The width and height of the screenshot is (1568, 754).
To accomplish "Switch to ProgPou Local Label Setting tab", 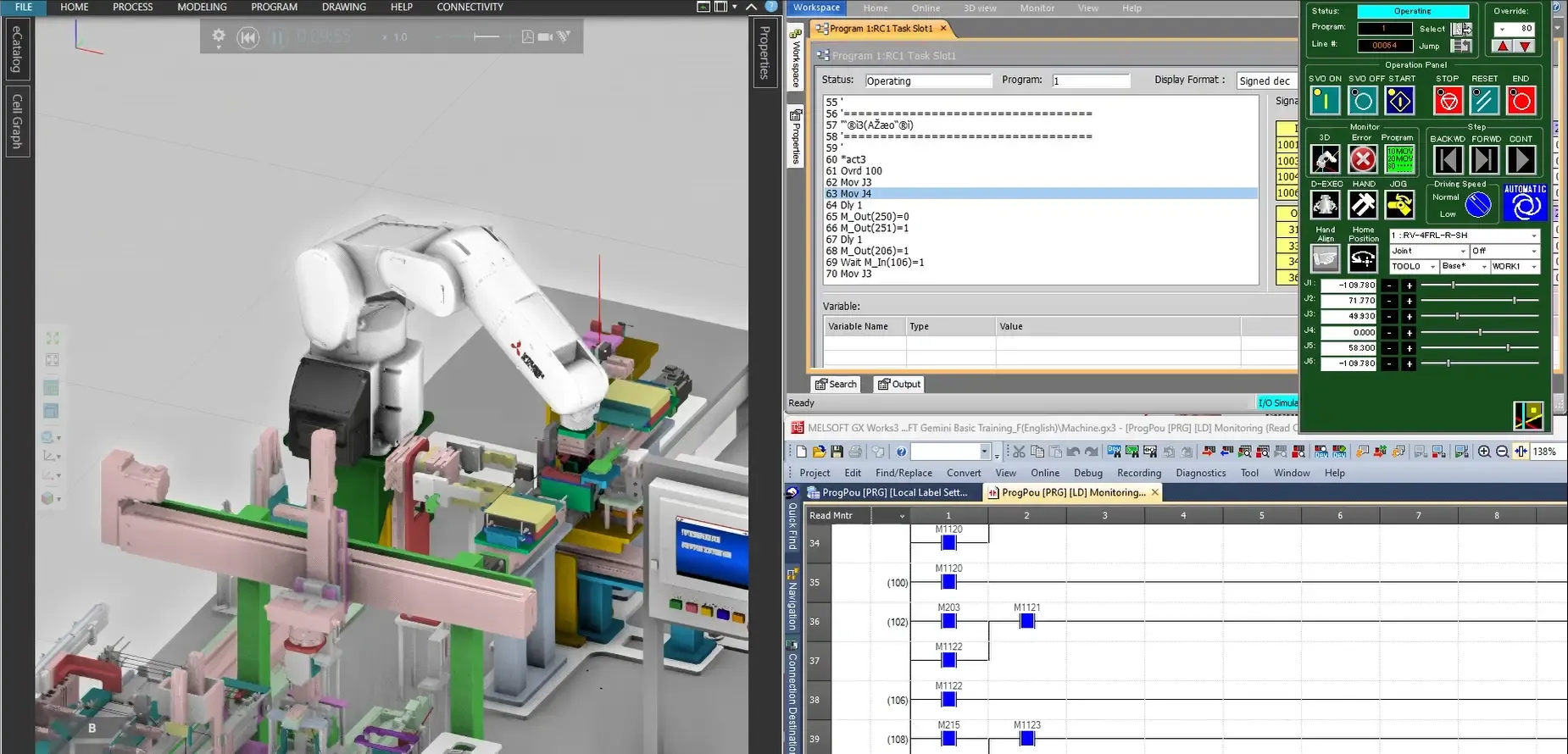I will [888, 492].
